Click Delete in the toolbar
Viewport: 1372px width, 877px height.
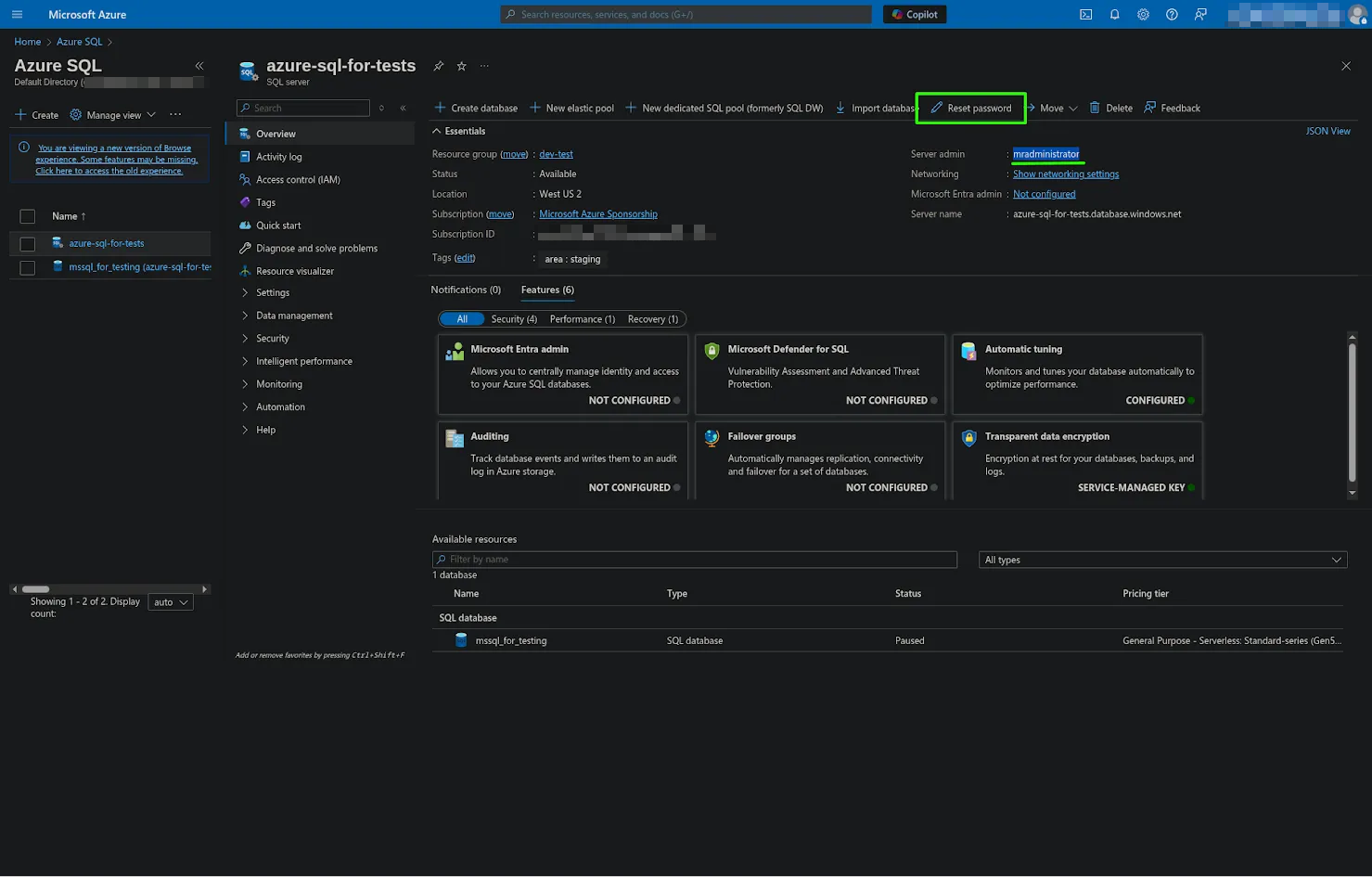pos(1110,108)
